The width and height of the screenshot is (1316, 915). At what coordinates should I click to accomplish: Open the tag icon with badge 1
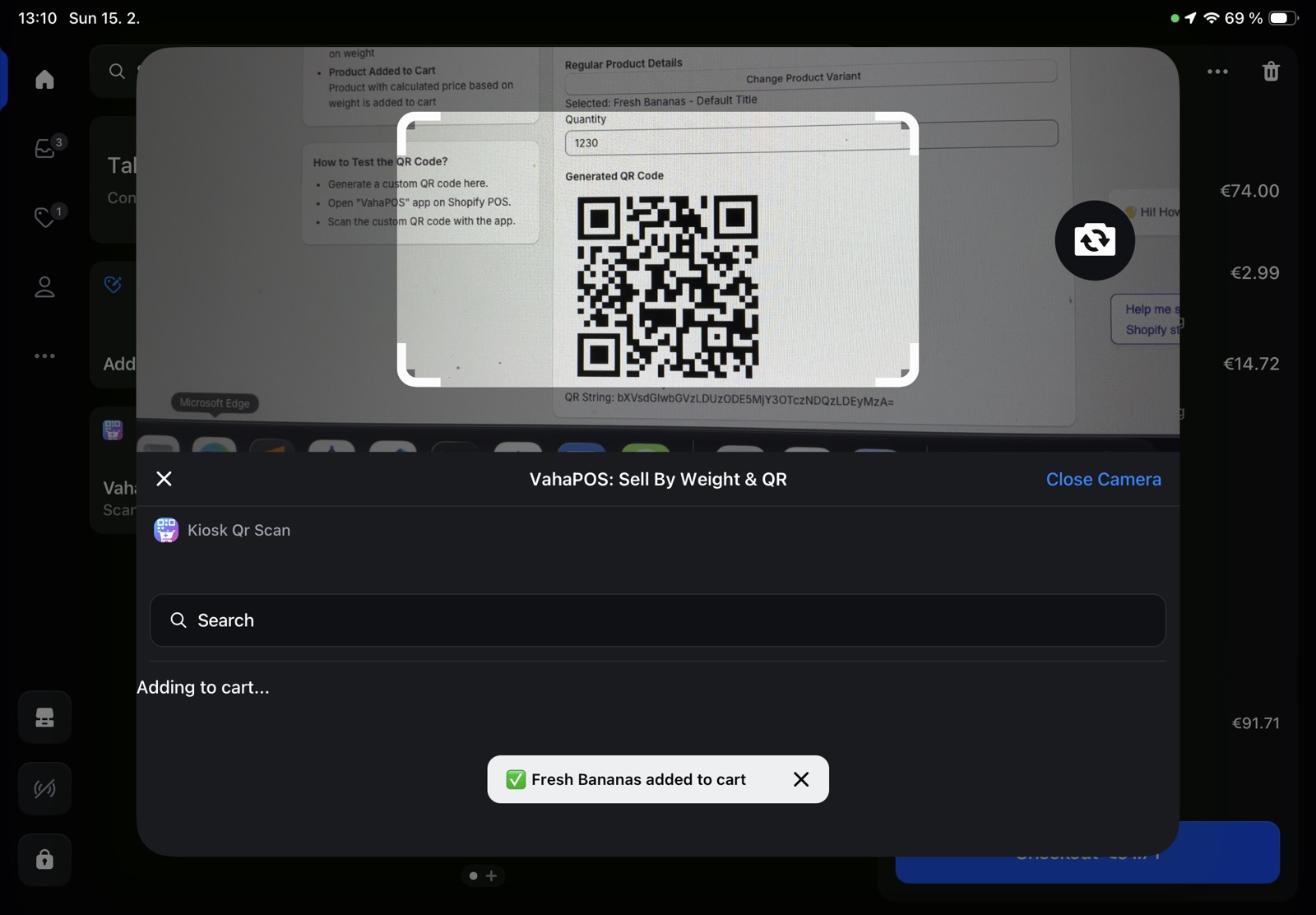pos(46,216)
